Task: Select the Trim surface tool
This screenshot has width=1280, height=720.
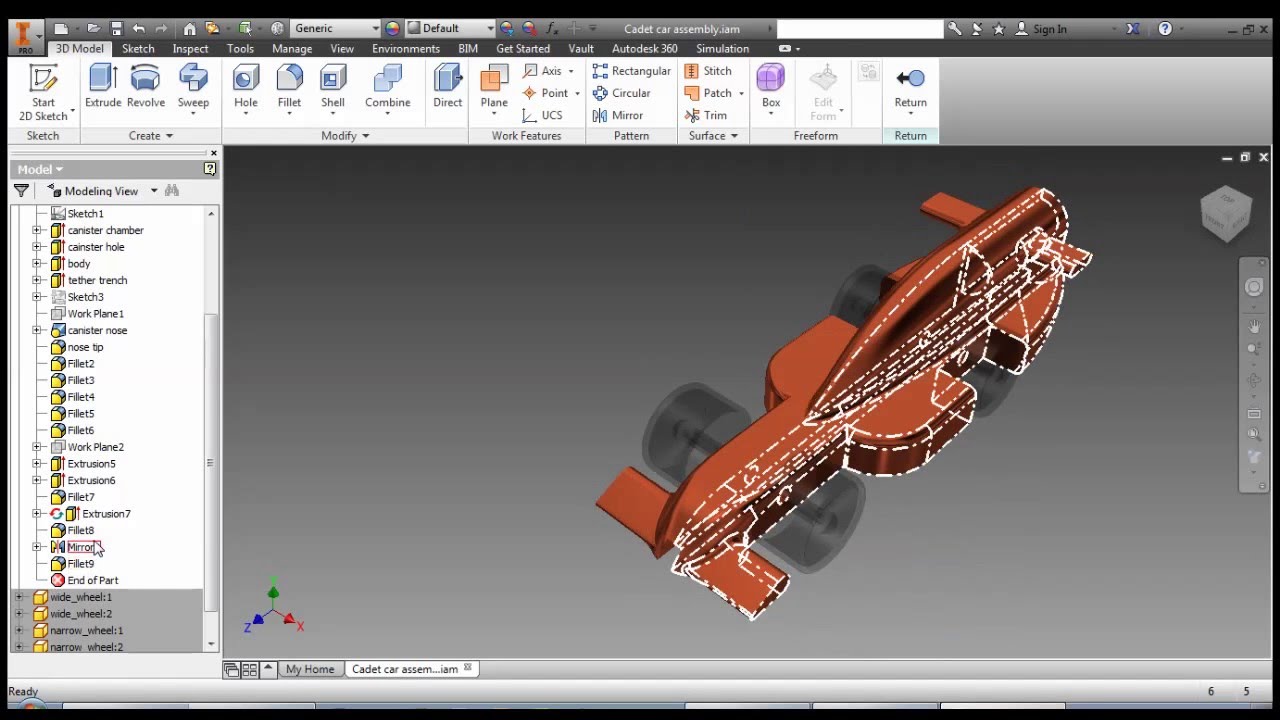Action: coord(706,115)
